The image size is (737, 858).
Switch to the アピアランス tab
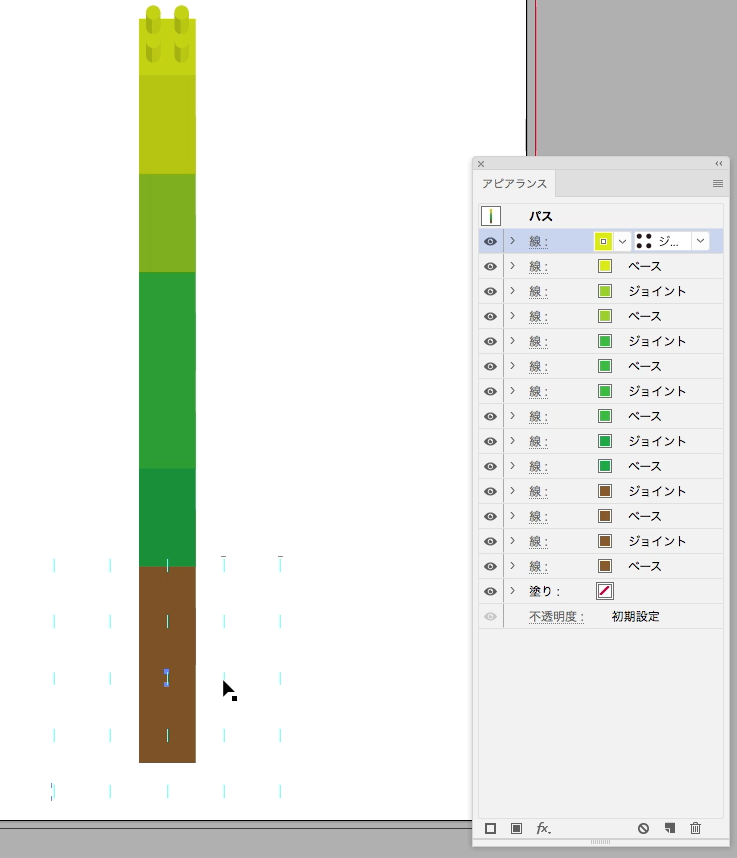[514, 184]
